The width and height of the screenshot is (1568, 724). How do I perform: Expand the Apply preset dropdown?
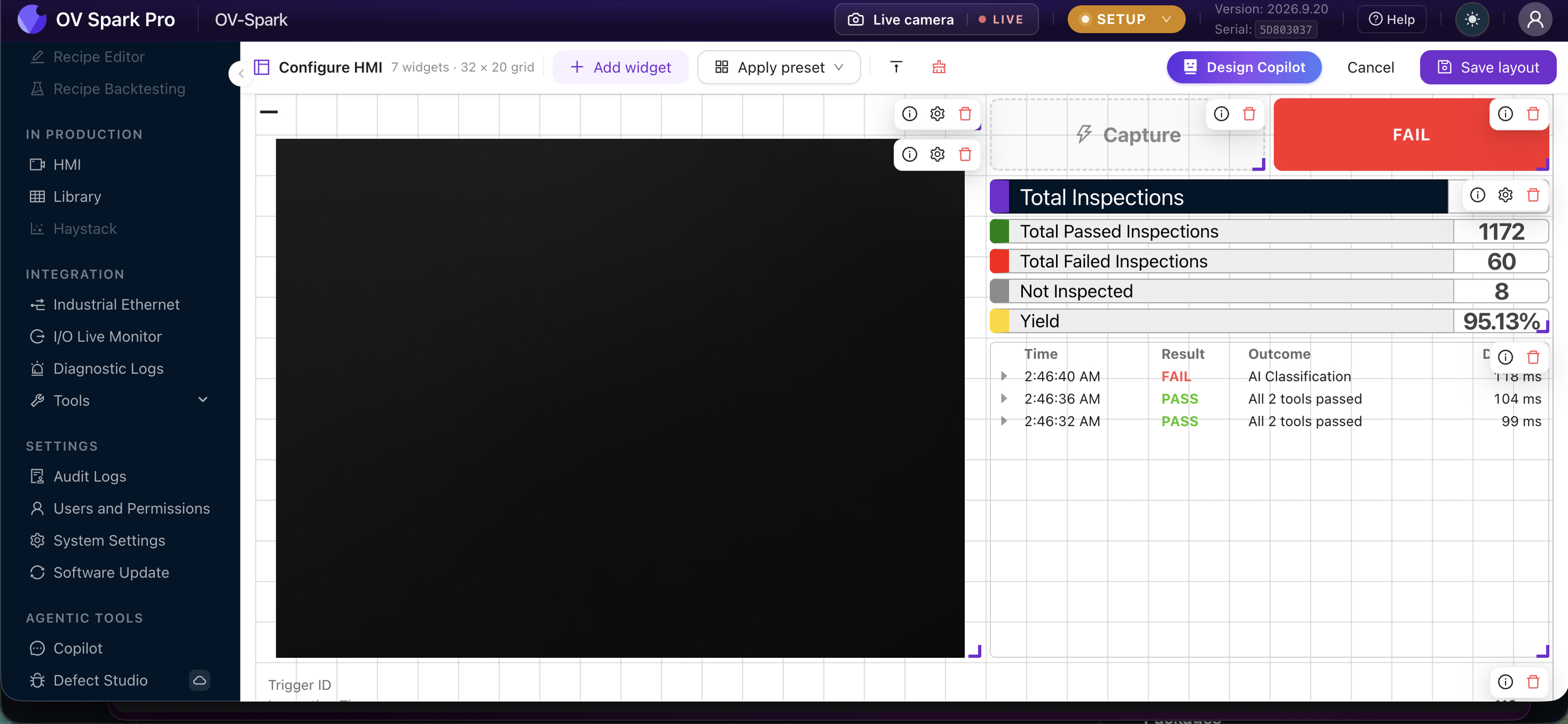pos(779,67)
